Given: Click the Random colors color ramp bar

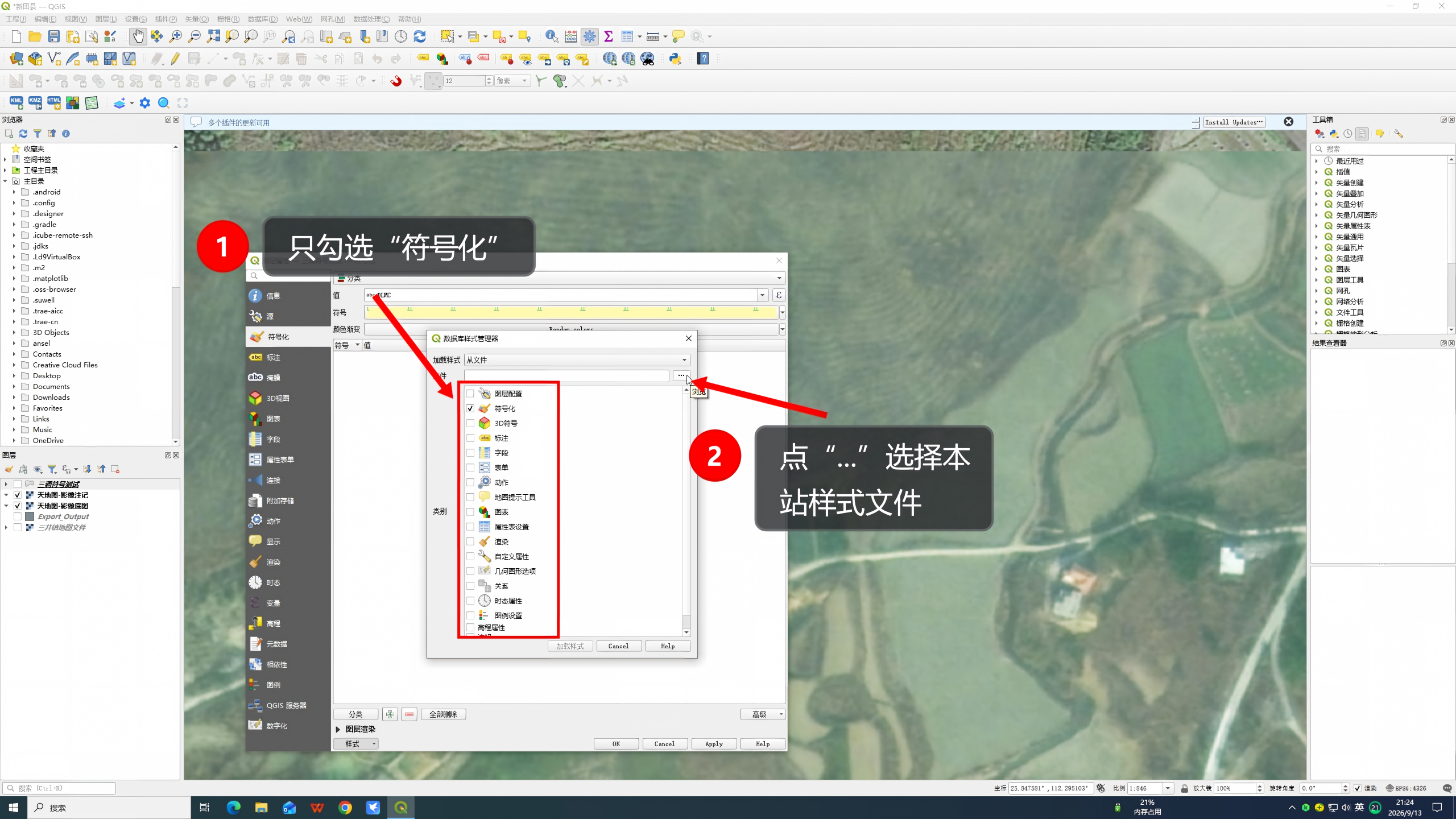Looking at the screenshot, I should (x=571, y=329).
